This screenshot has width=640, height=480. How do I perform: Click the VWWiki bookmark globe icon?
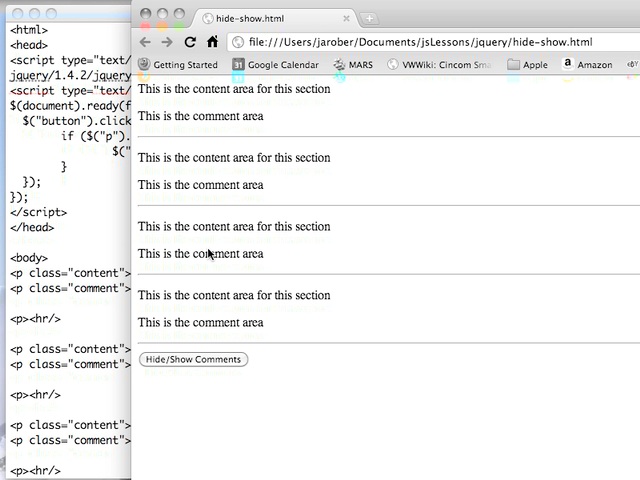(x=393, y=64)
